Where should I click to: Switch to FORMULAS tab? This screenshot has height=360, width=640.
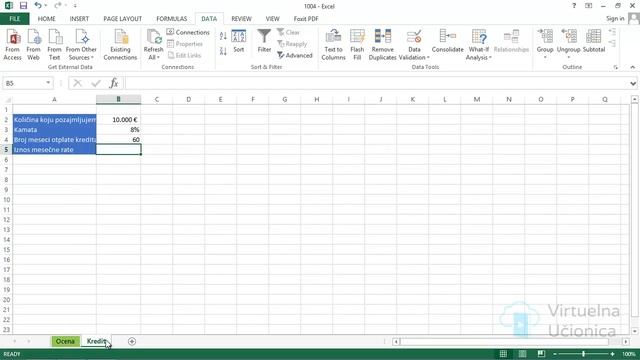[171, 19]
